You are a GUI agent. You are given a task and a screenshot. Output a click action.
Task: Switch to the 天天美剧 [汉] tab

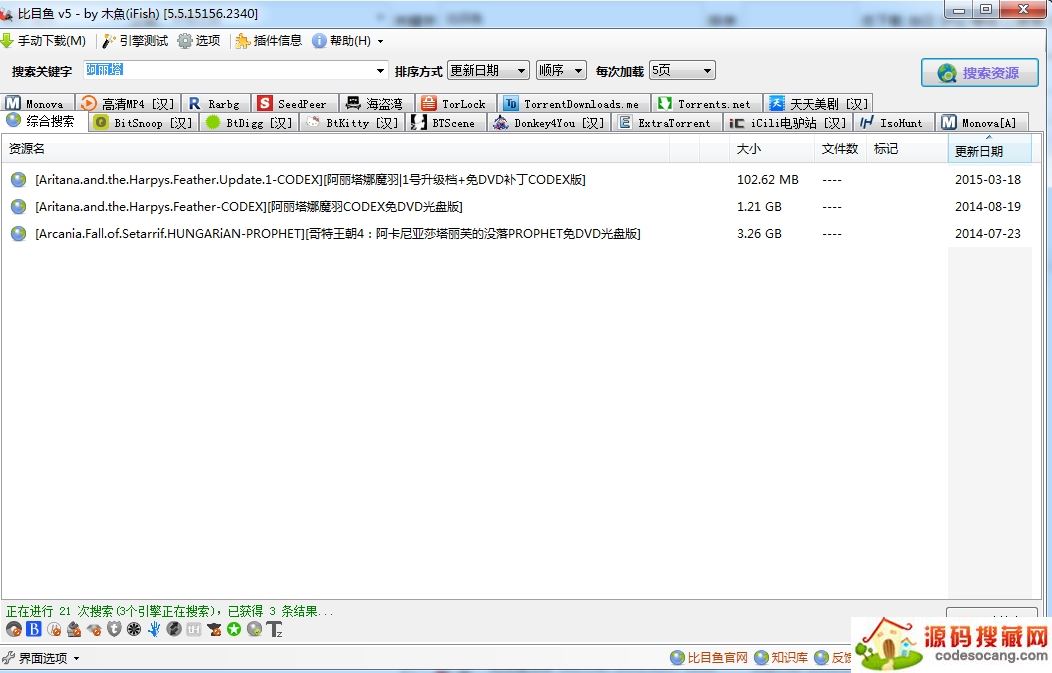(x=818, y=103)
